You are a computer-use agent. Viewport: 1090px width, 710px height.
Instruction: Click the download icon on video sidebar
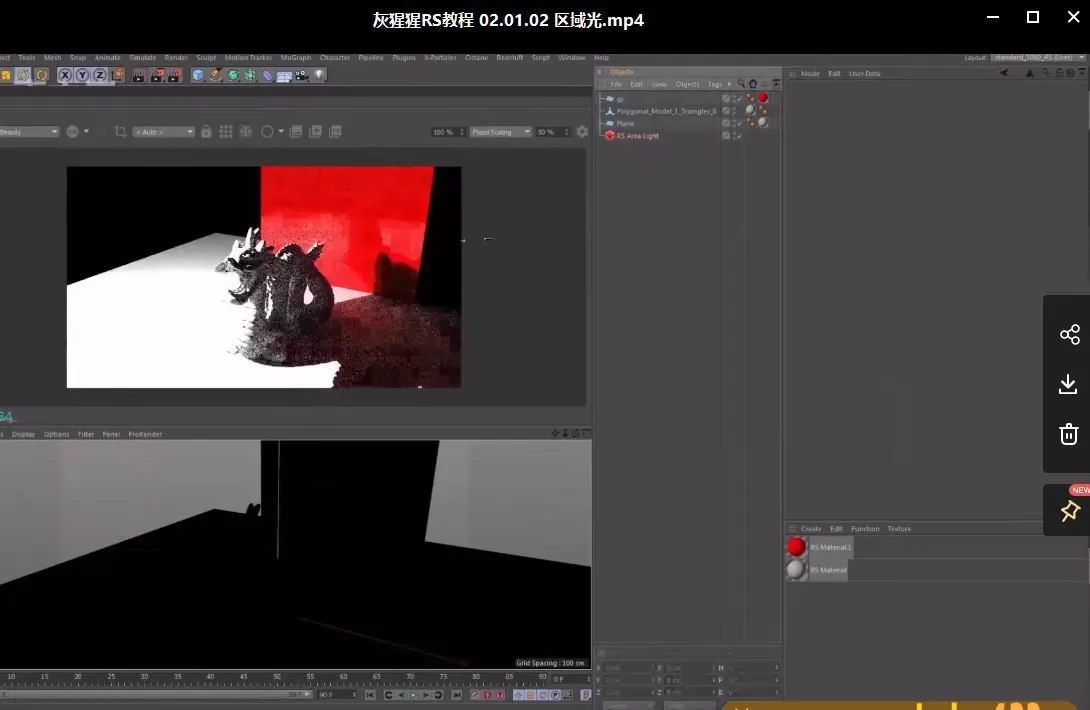(x=1069, y=384)
